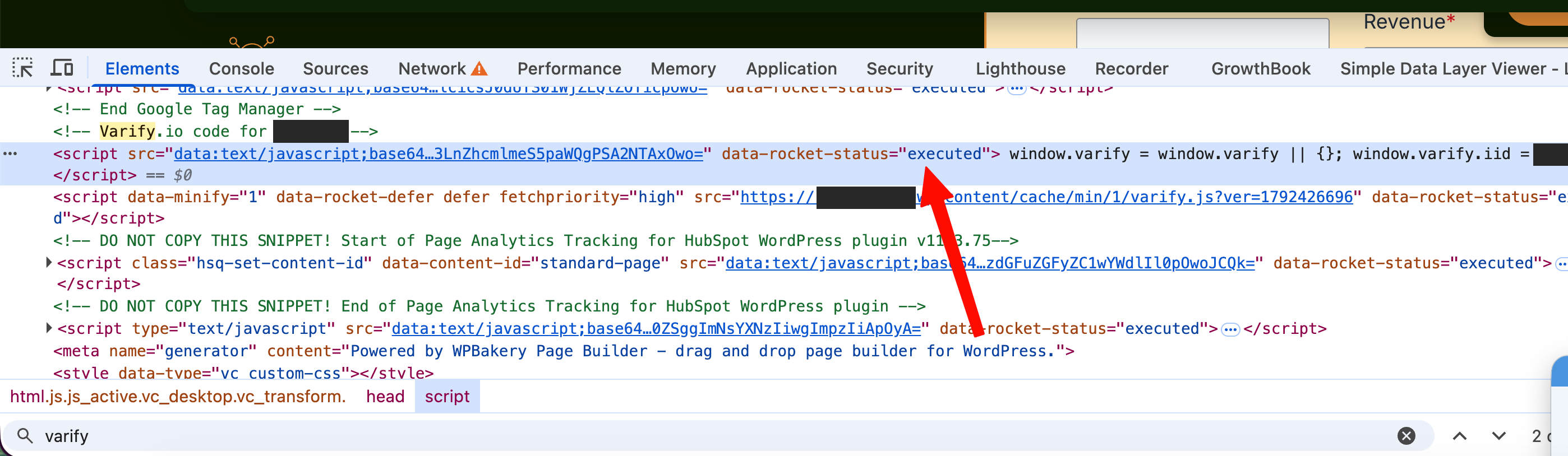Click the search magnifier icon
Screen dimensions: 1568x456
coord(24,435)
